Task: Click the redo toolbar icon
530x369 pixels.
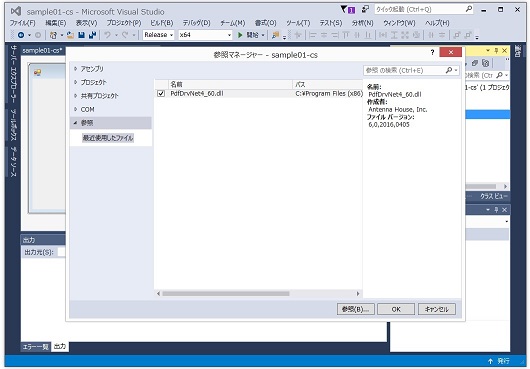Action: pos(125,35)
